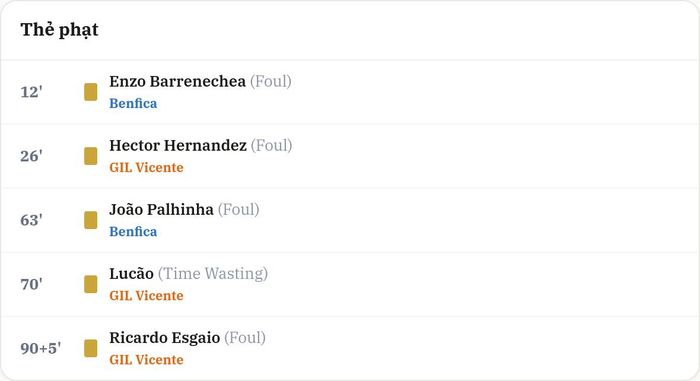Open Ricardo Esgaio player name
Viewport: 700px width, 381px height.
point(164,338)
